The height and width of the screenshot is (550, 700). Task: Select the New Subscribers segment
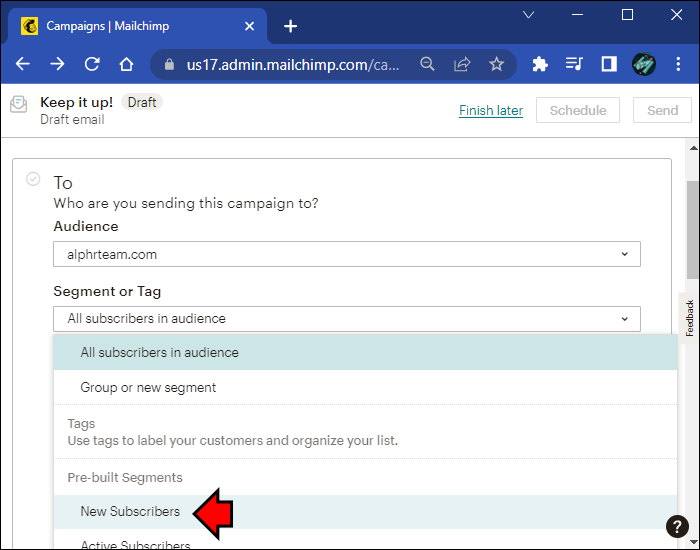click(365, 512)
